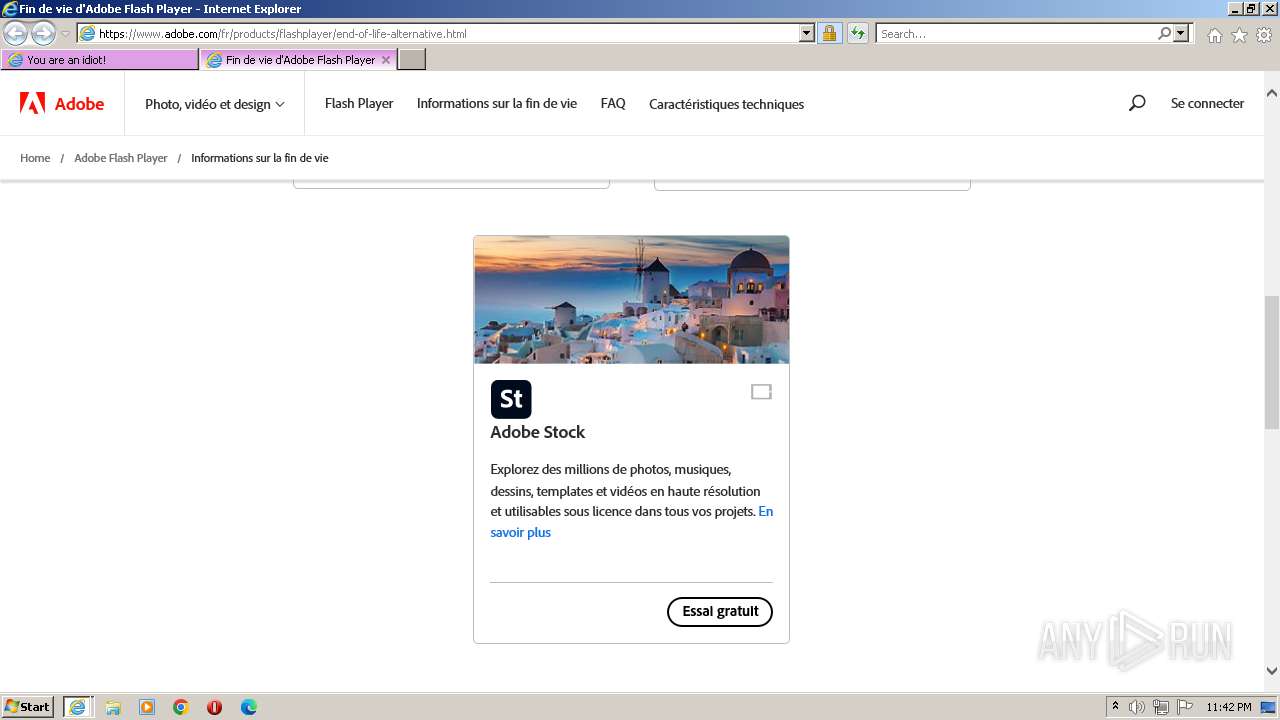Image resolution: width=1280 pixels, height=720 pixels.
Task: Click Se connecter
Action: click(x=1207, y=103)
